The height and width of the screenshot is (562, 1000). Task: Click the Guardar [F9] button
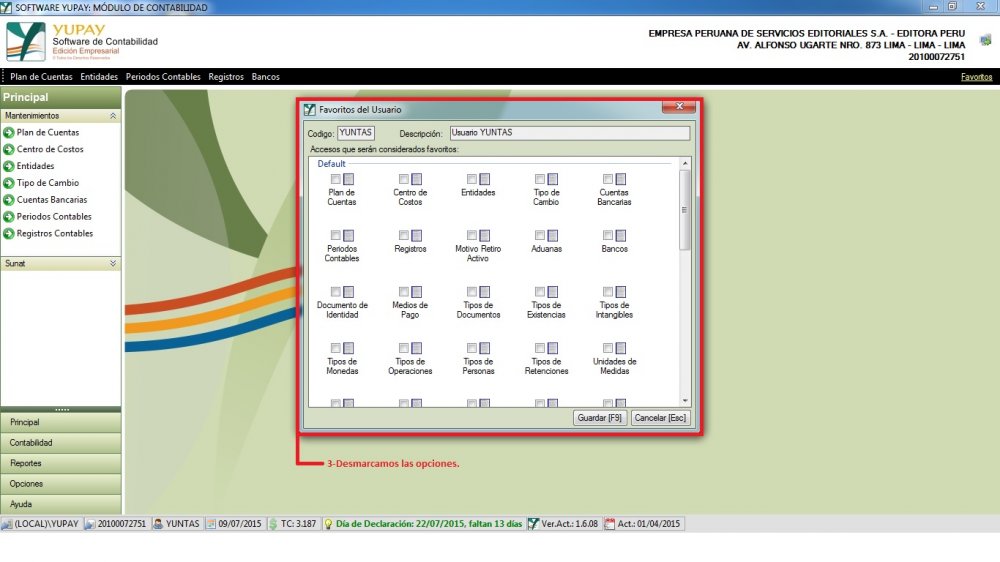(599, 418)
